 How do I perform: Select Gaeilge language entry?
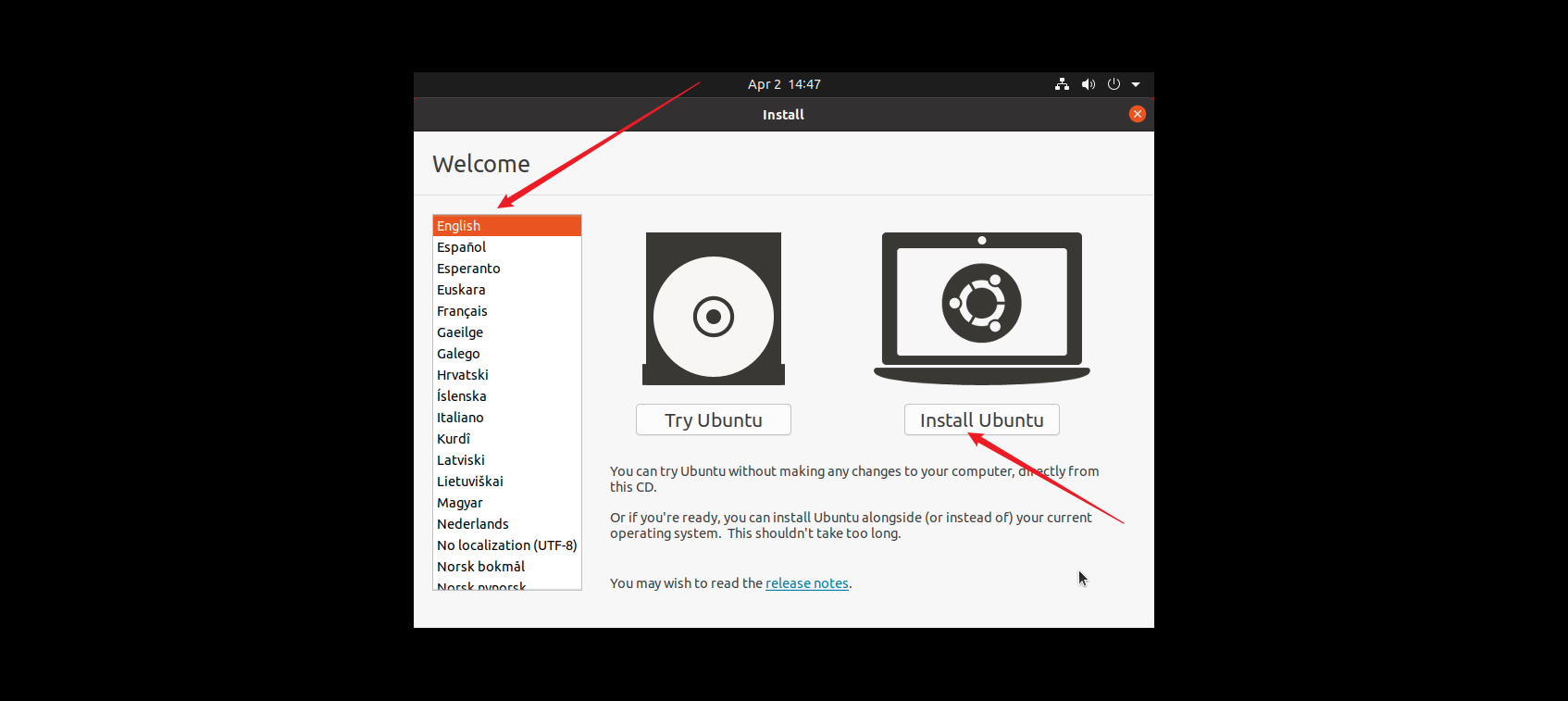pos(507,332)
